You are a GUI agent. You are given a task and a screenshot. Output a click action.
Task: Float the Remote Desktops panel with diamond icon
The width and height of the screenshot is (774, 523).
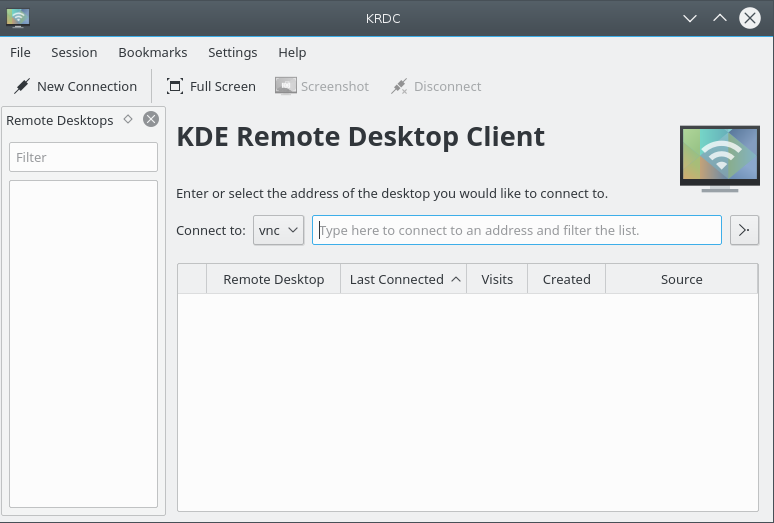click(x=128, y=119)
